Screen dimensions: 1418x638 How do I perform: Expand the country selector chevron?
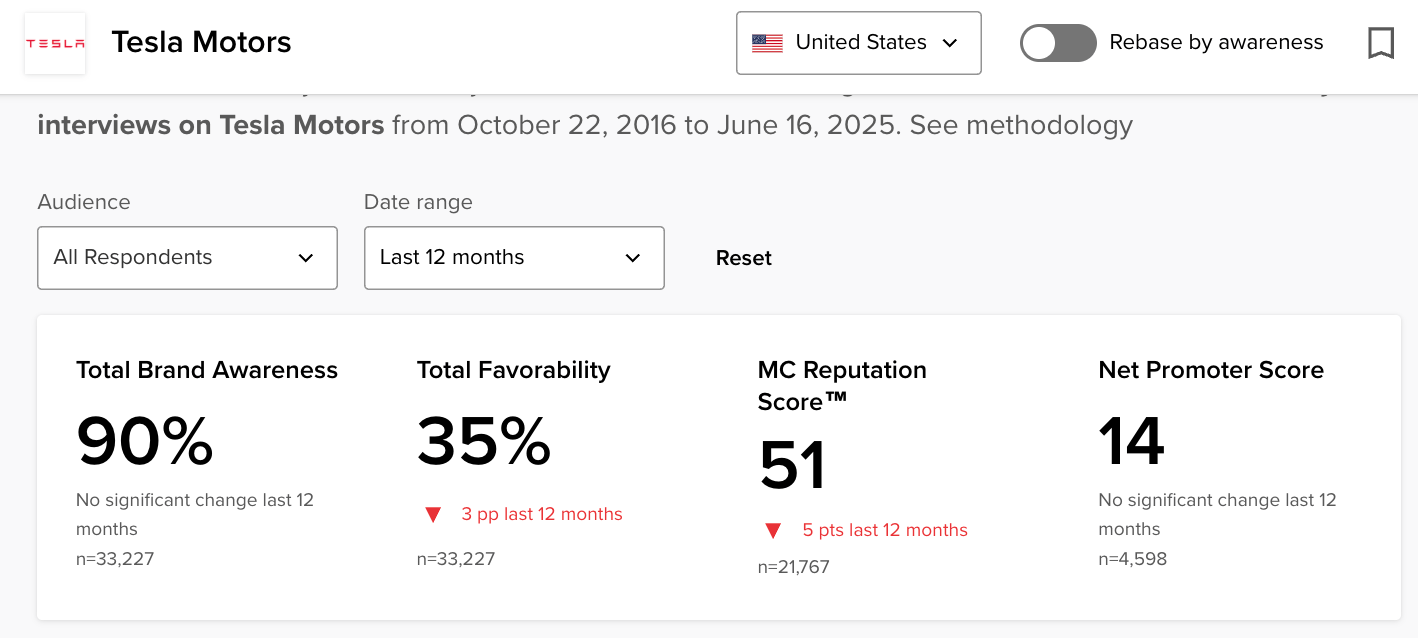[950, 43]
